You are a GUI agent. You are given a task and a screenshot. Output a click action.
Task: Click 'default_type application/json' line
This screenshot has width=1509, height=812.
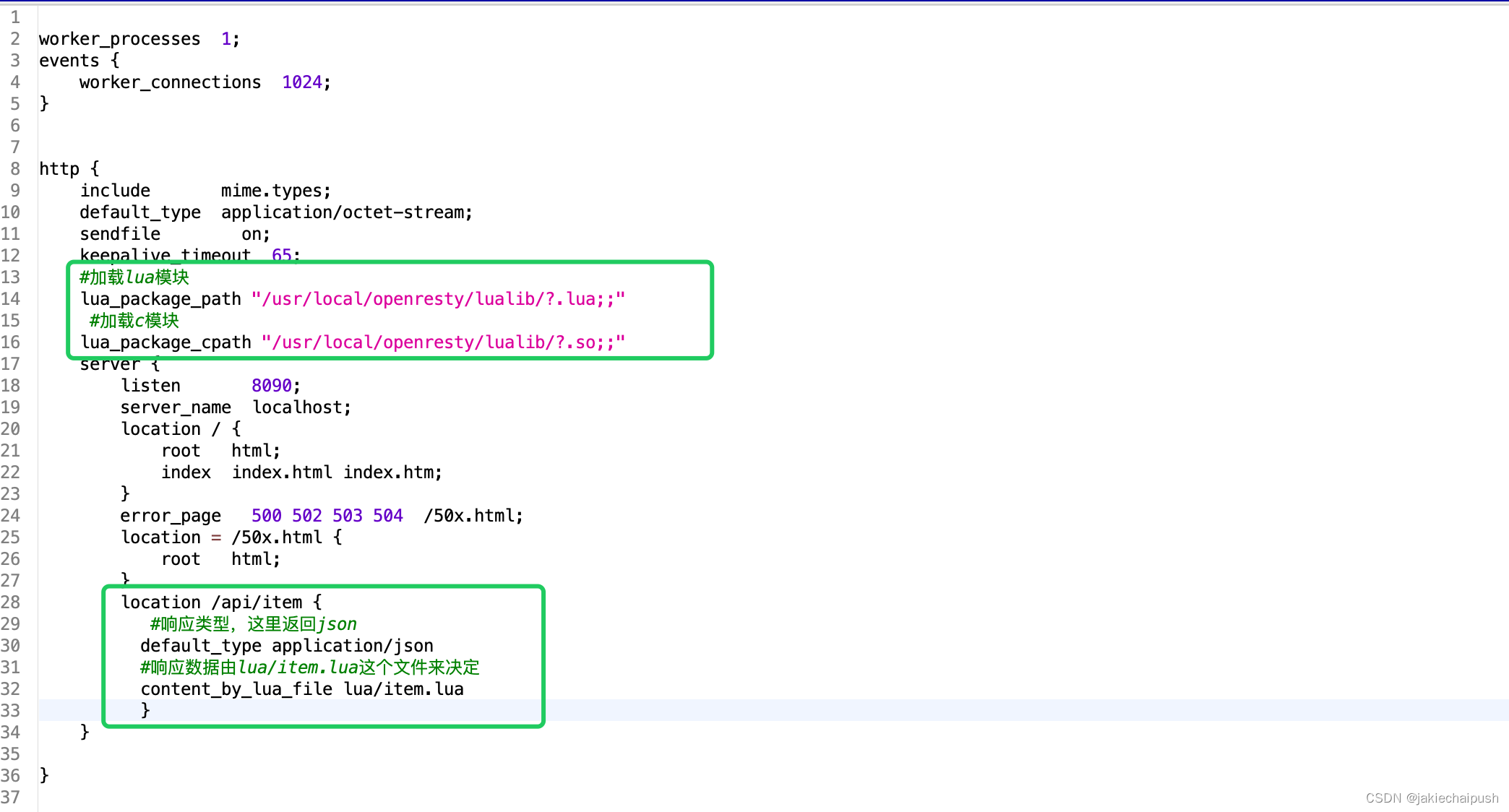tap(287, 646)
